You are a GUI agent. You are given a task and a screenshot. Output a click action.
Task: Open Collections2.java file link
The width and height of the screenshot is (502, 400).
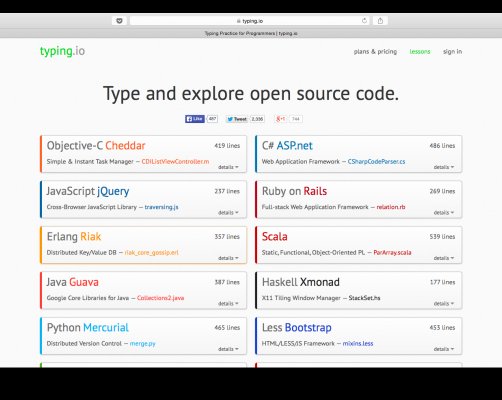(x=160, y=298)
